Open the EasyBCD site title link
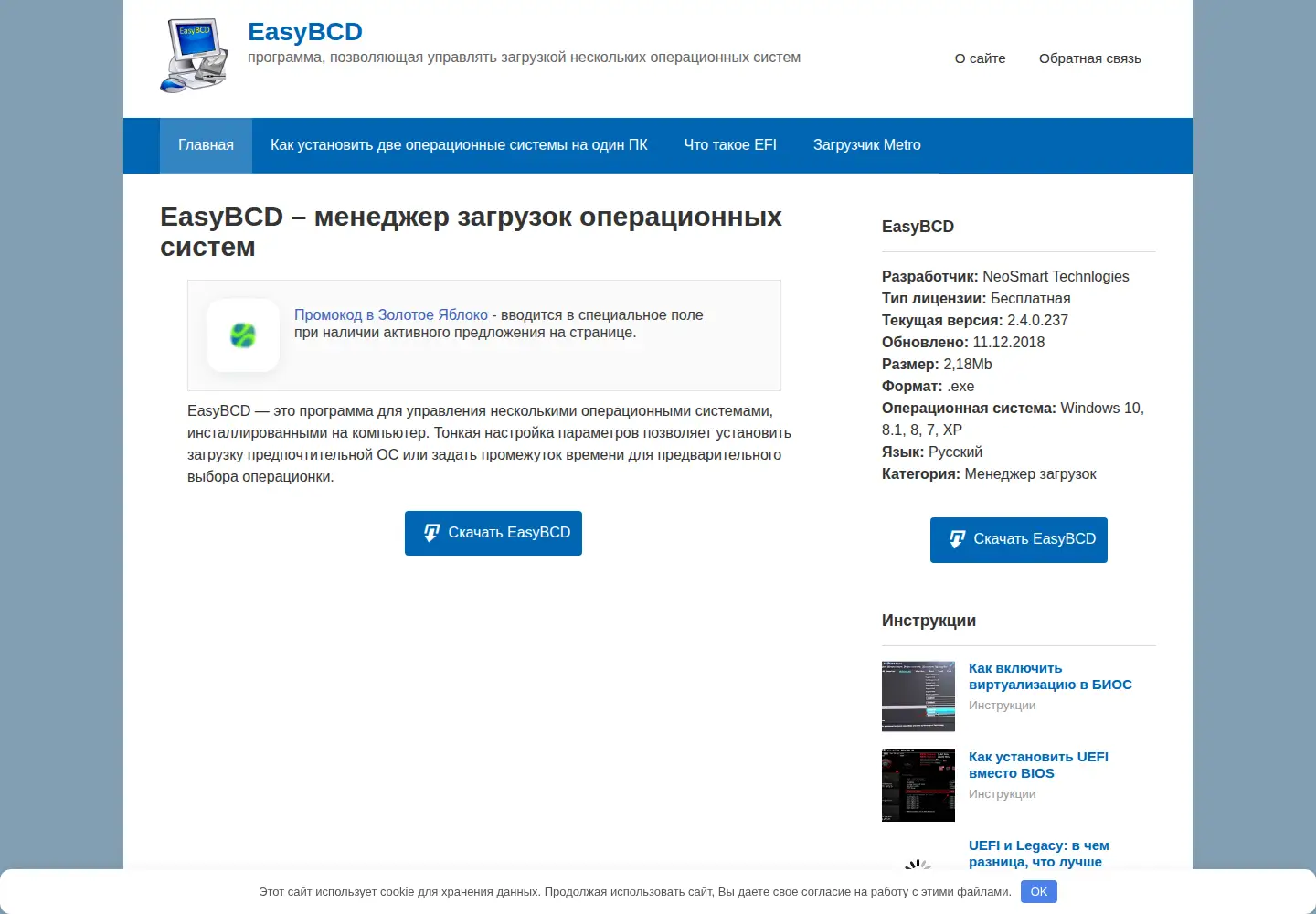 [305, 31]
